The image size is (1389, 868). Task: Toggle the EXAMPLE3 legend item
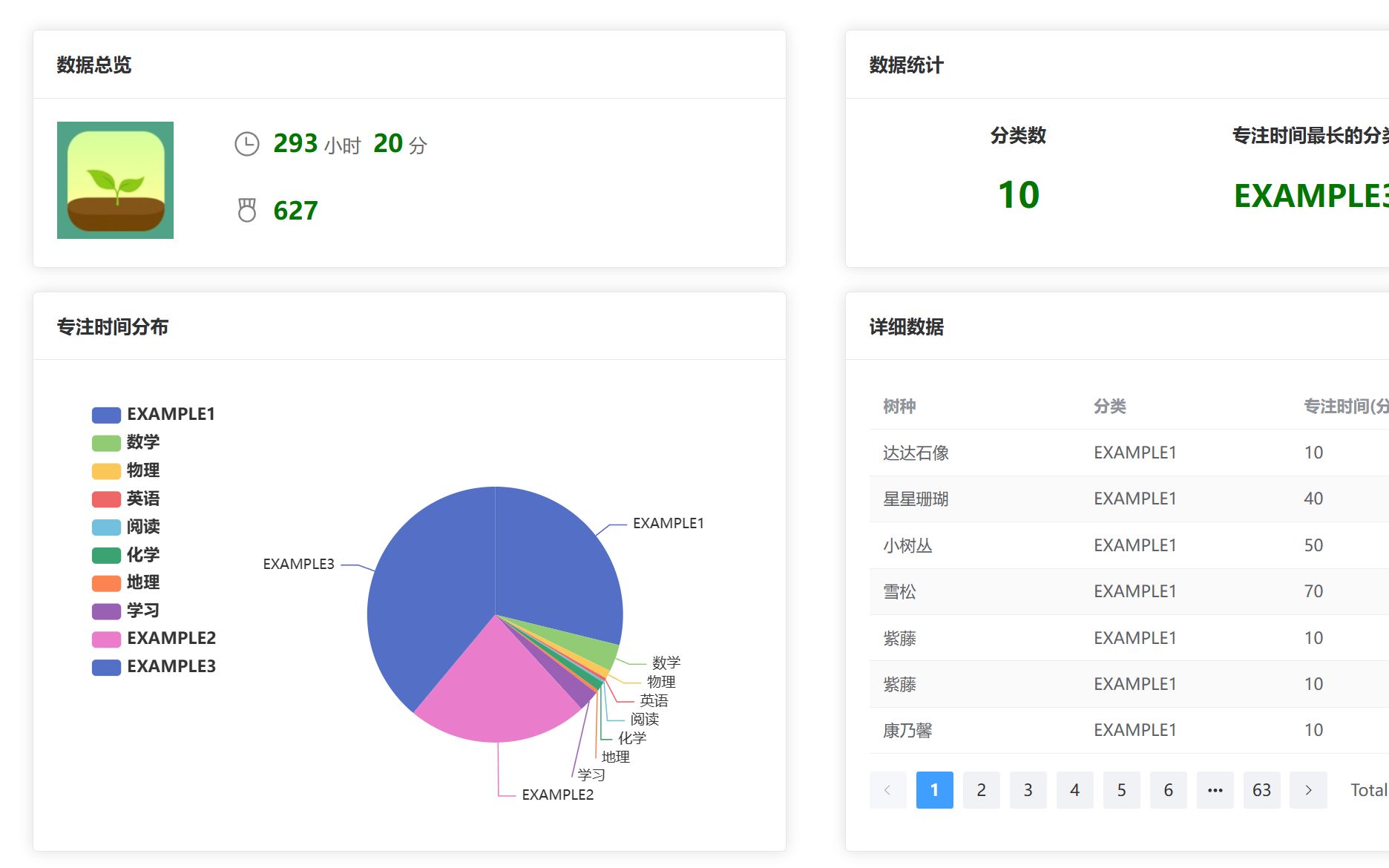[154, 666]
